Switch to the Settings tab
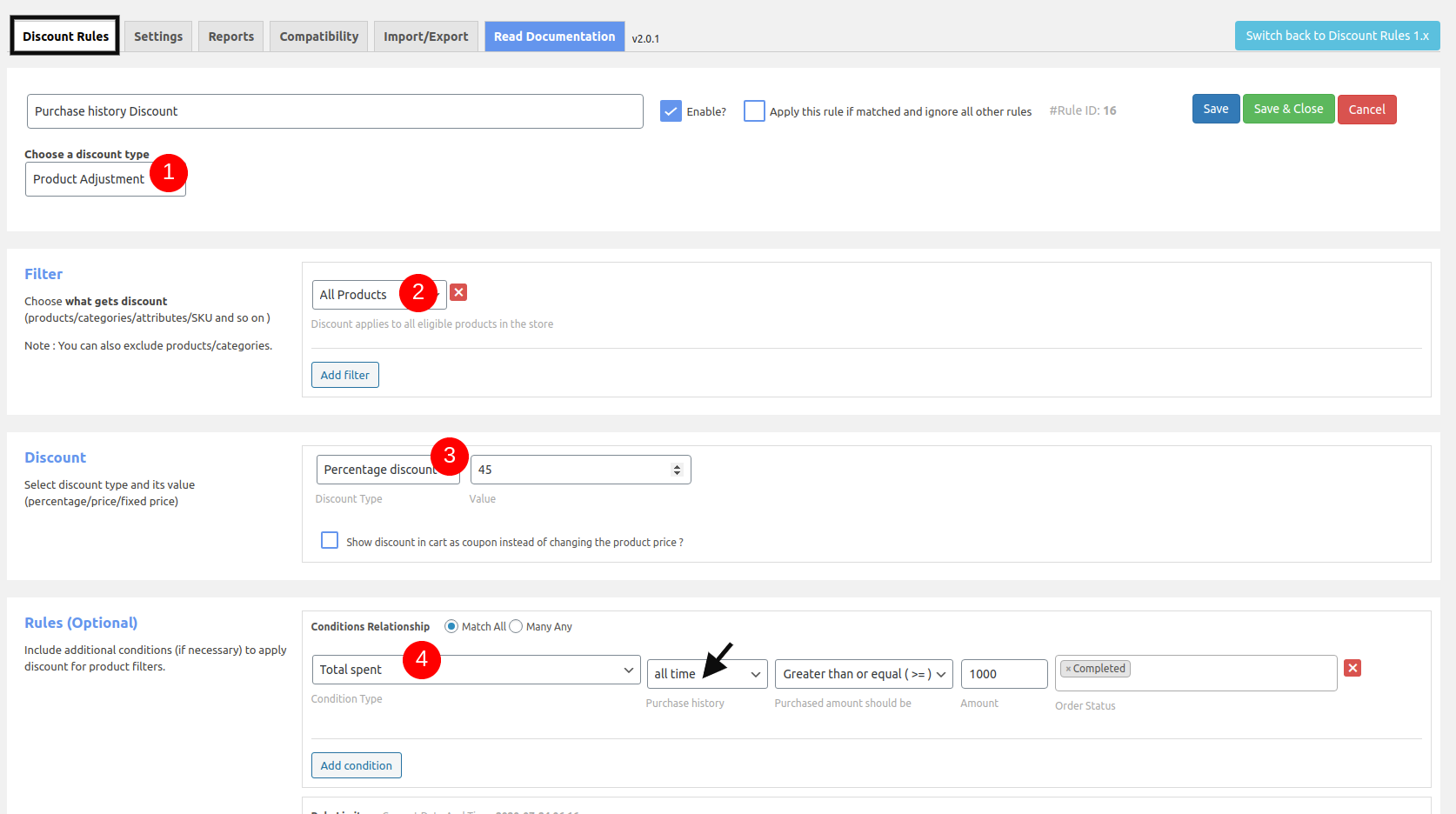This screenshot has width=1456, height=814. [x=158, y=37]
